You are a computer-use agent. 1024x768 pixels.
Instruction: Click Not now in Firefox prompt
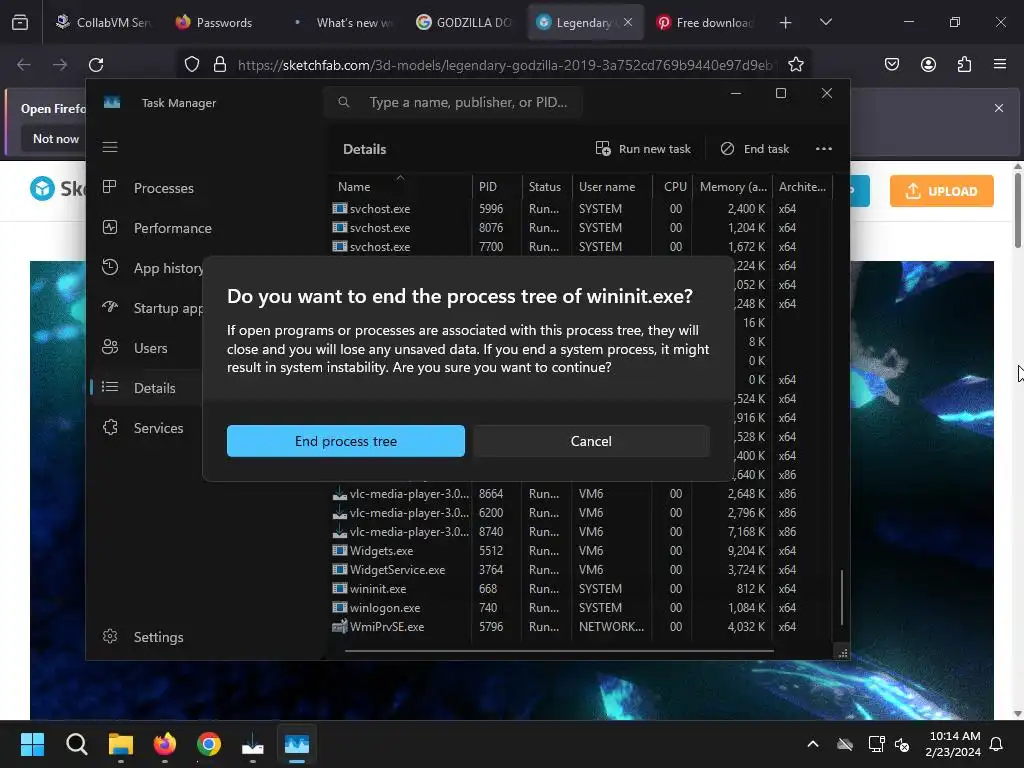point(56,138)
